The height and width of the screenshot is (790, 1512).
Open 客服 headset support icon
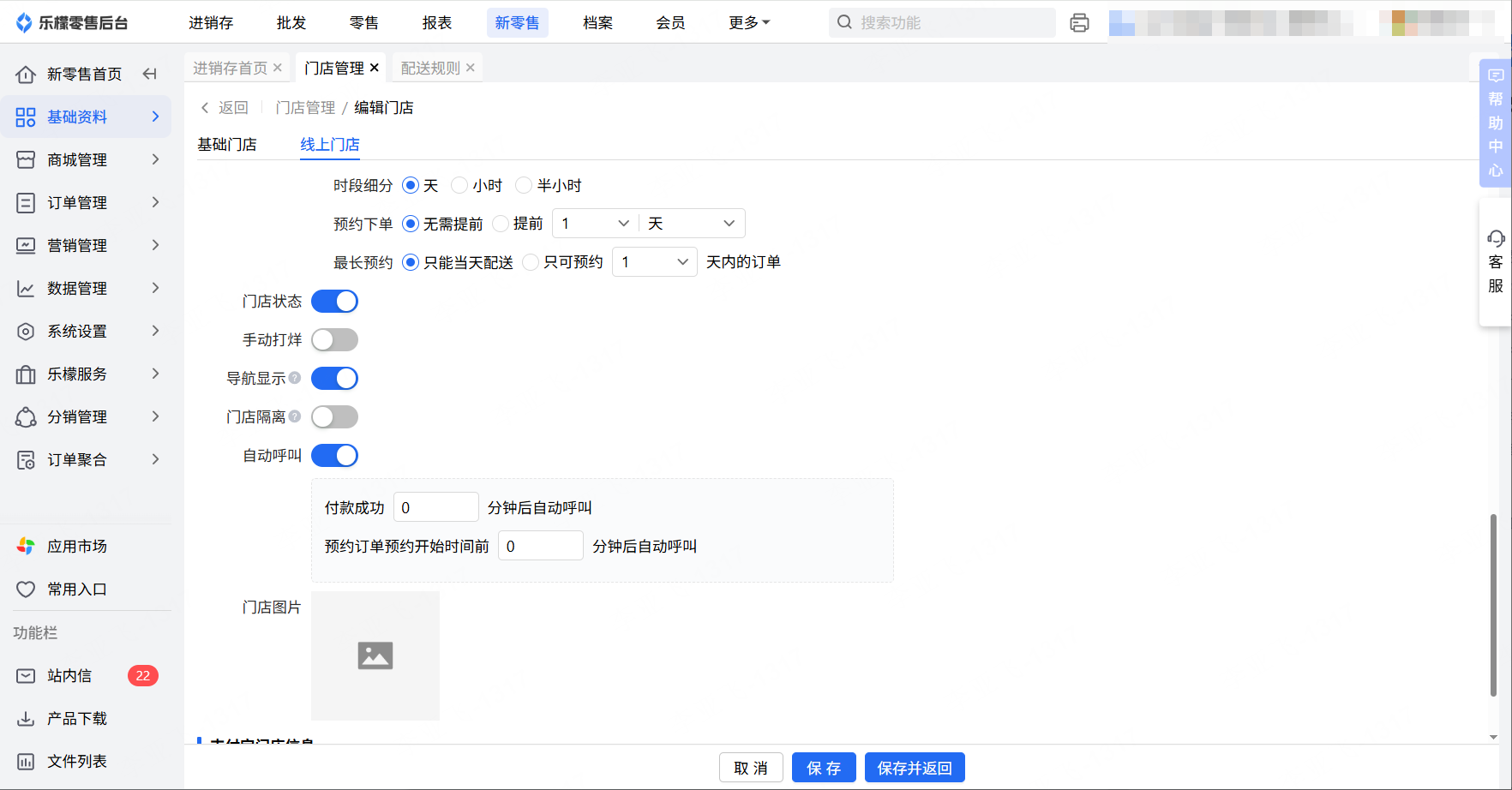point(1496,239)
